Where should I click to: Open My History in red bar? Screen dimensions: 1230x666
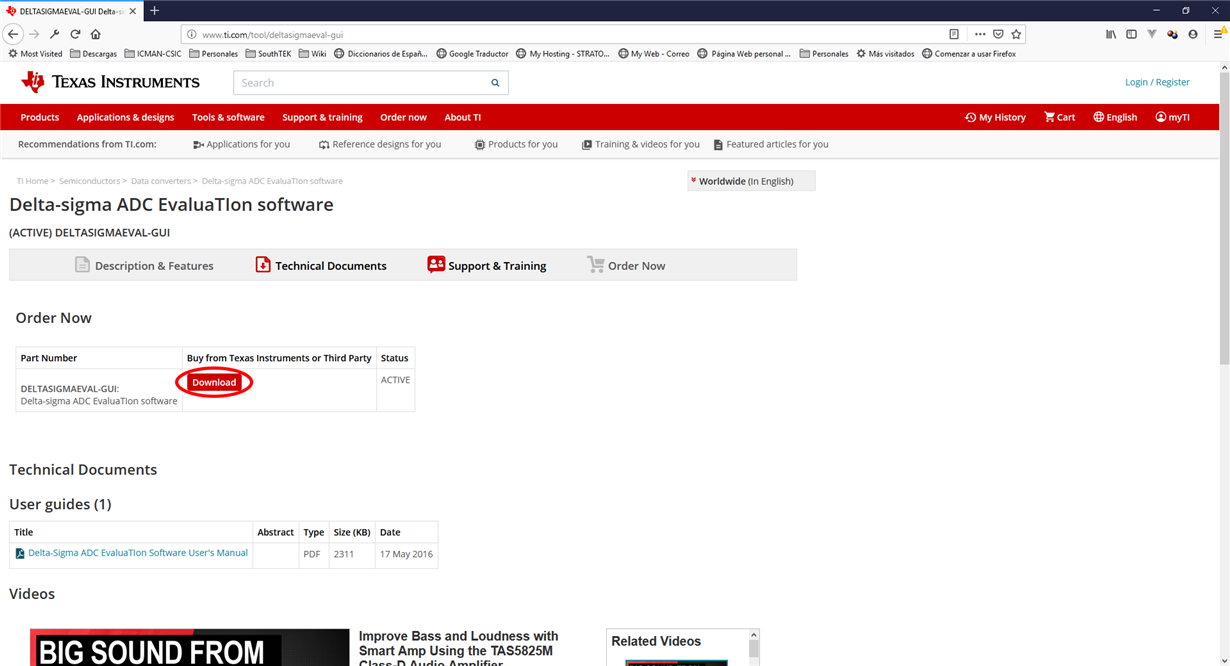995,117
